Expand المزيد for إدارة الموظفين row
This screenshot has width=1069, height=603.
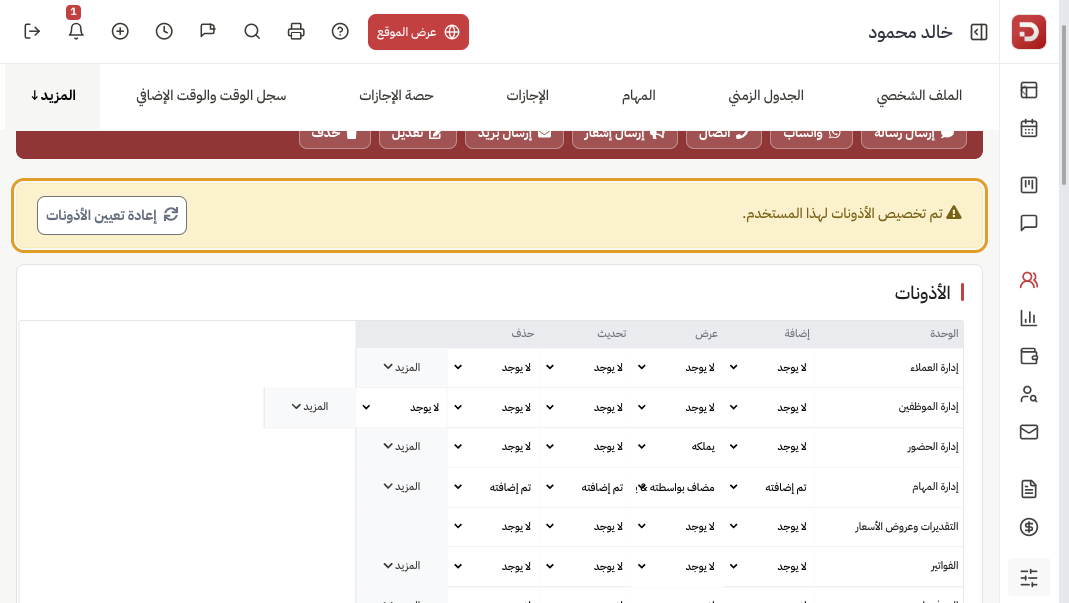(x=310, y=407)
